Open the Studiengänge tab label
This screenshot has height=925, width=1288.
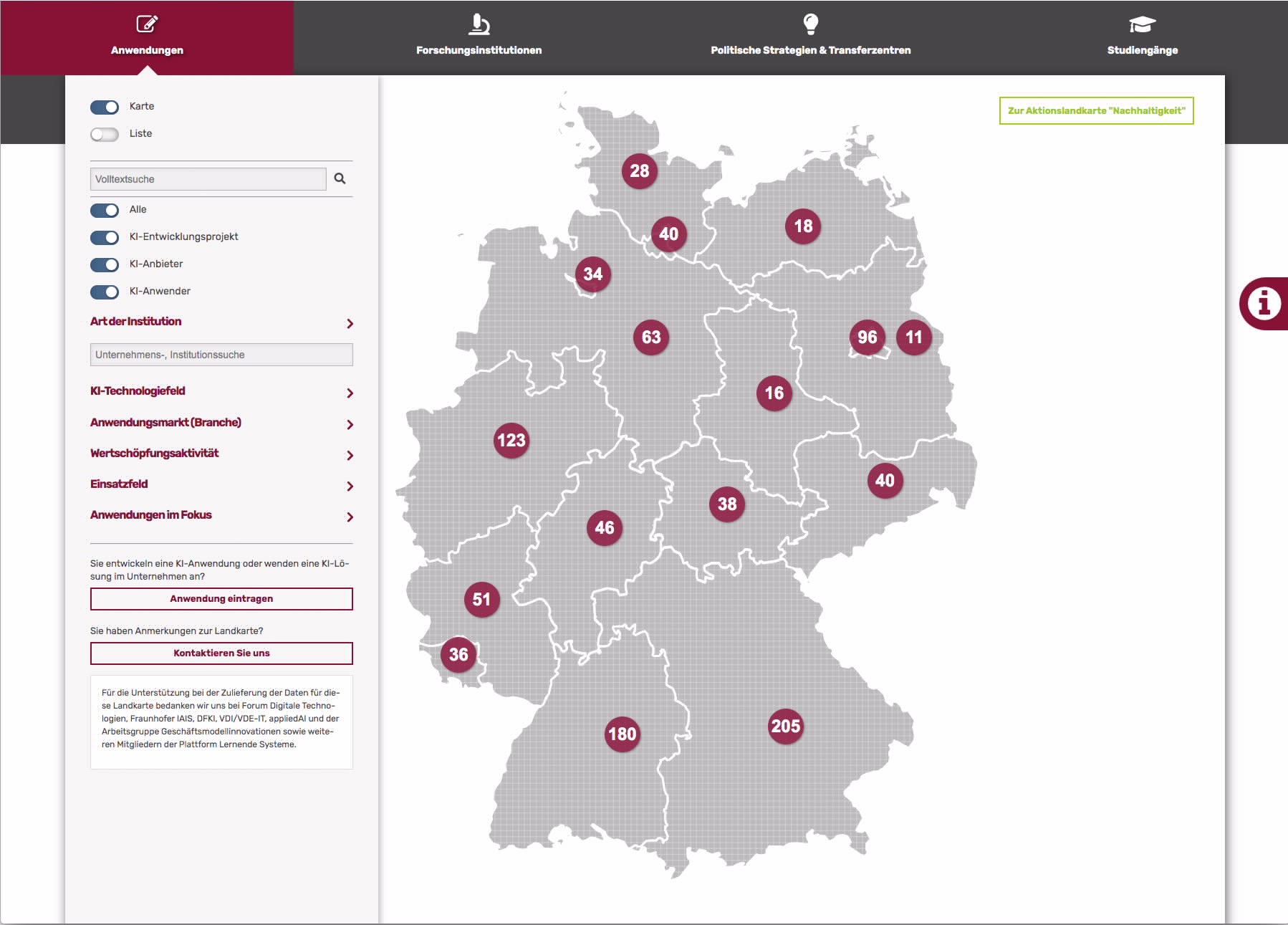click(1142, 50)
